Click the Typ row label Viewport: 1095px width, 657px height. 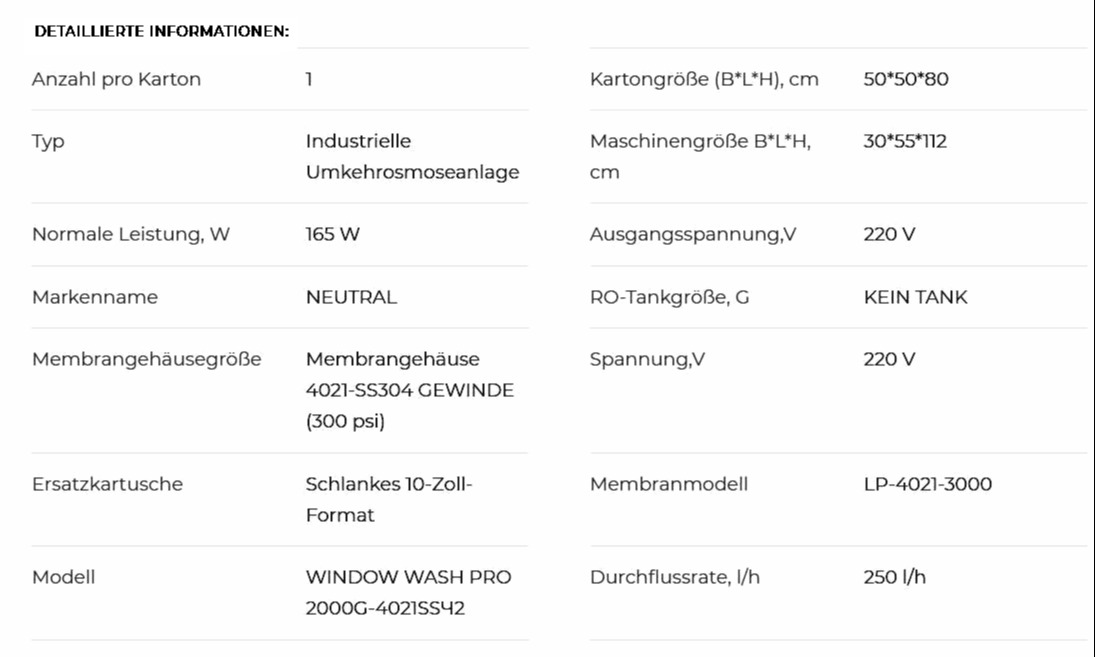48,142
